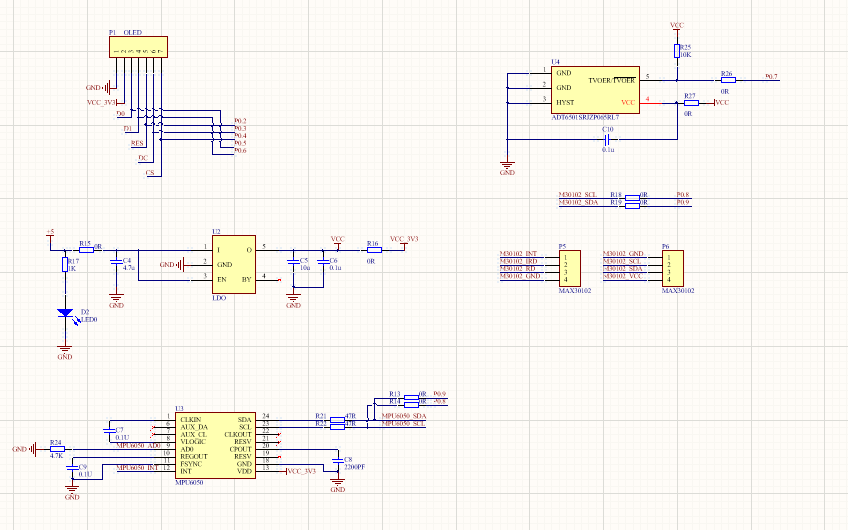Select resistor R26 symbol near P0.7
Screen dimensions: 848x530
click(728, 80)
